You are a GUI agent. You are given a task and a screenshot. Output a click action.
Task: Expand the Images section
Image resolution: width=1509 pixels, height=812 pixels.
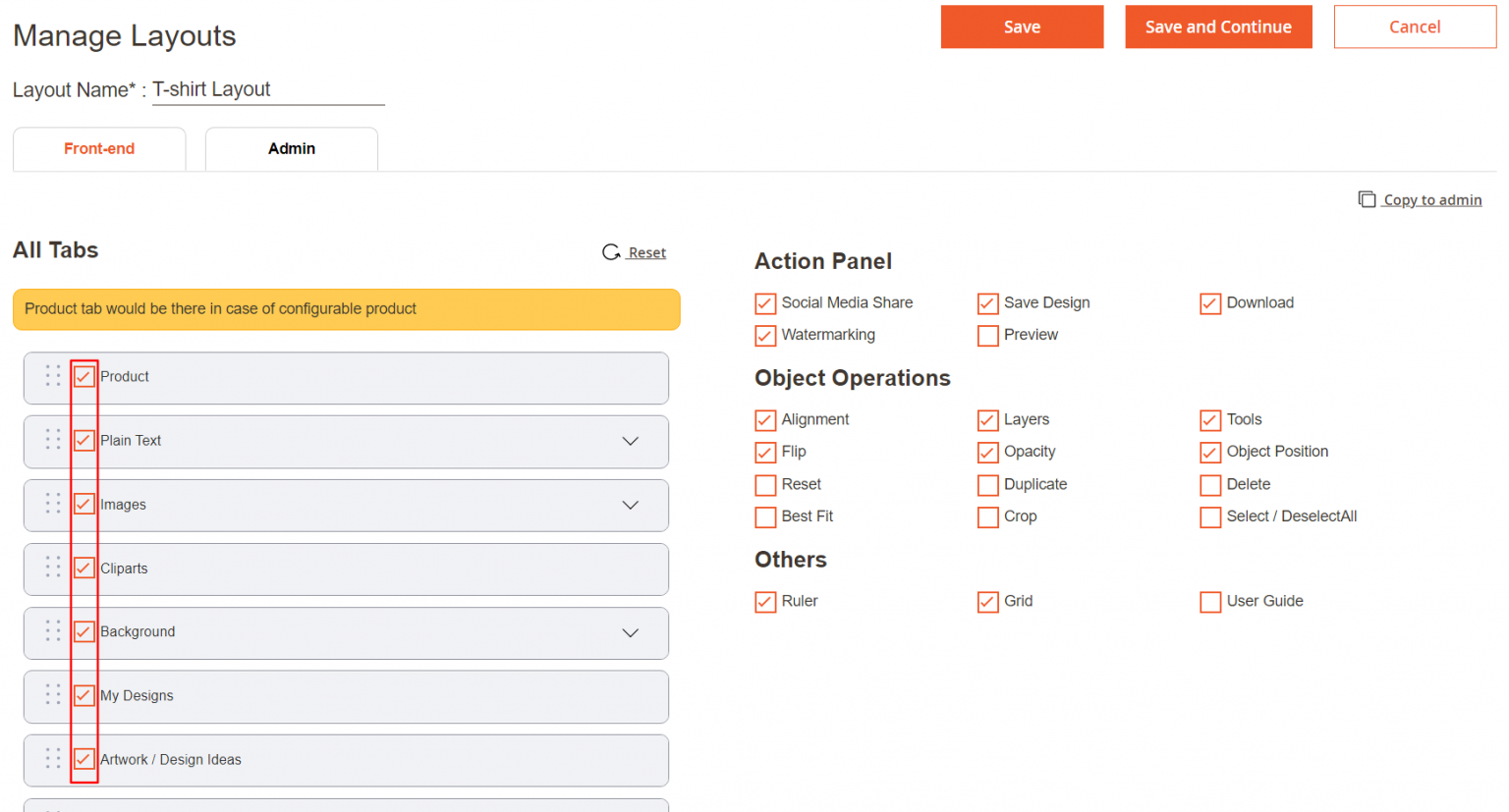click(x=630, y=505)
